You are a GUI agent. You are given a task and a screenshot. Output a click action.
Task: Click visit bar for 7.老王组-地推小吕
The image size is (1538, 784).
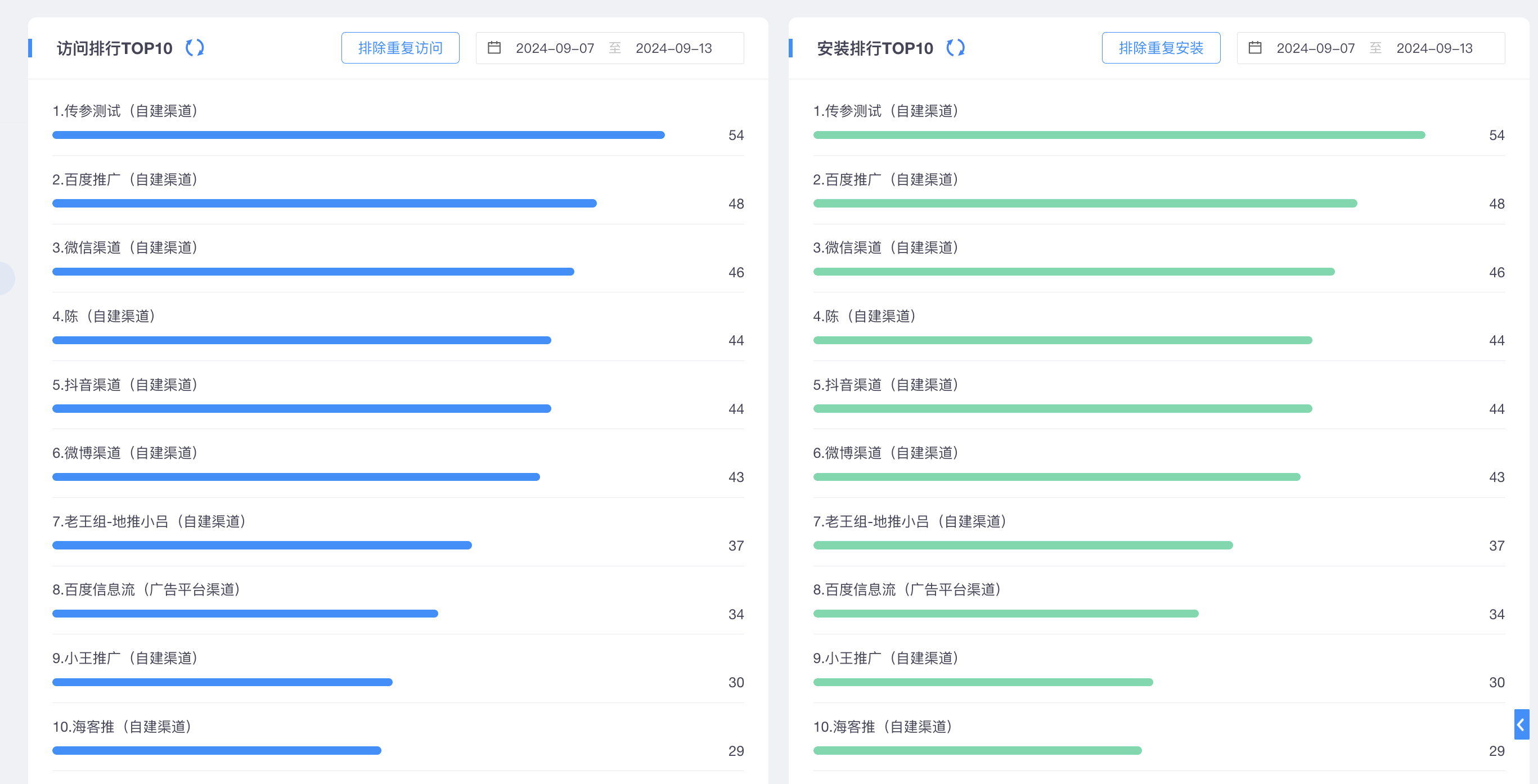262,545
